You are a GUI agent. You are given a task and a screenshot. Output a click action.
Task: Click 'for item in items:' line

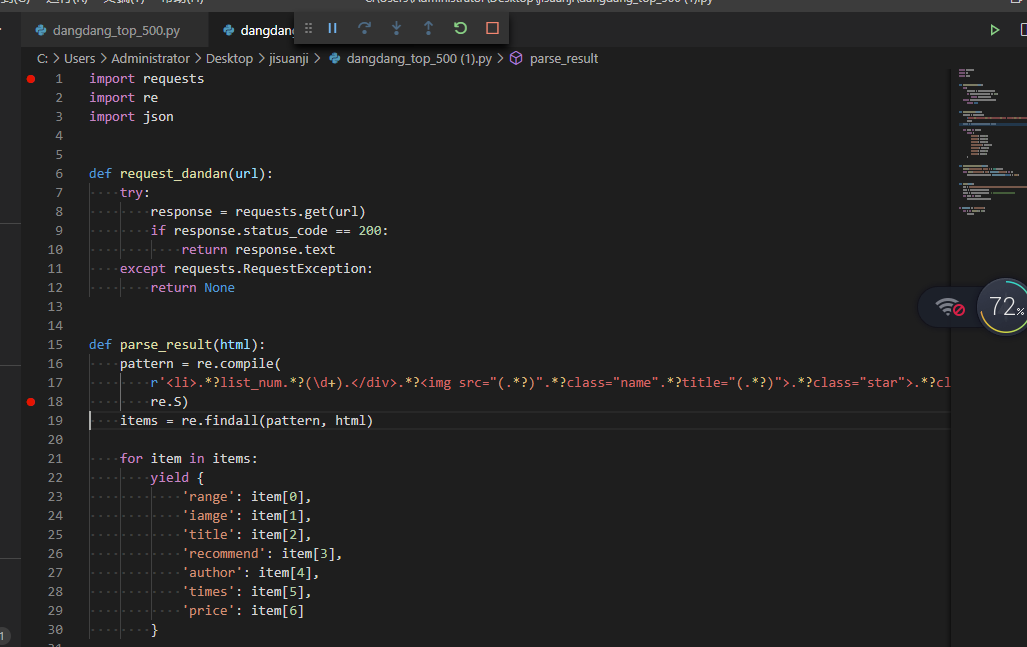pyautogui.click(x=189, y=458)
